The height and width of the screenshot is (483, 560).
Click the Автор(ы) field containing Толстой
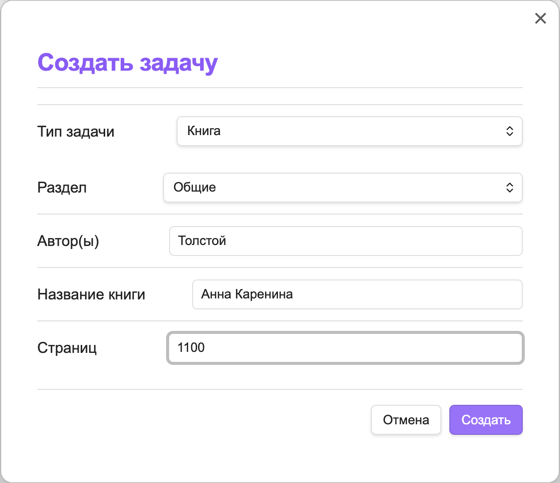click(x=346, y=241)
